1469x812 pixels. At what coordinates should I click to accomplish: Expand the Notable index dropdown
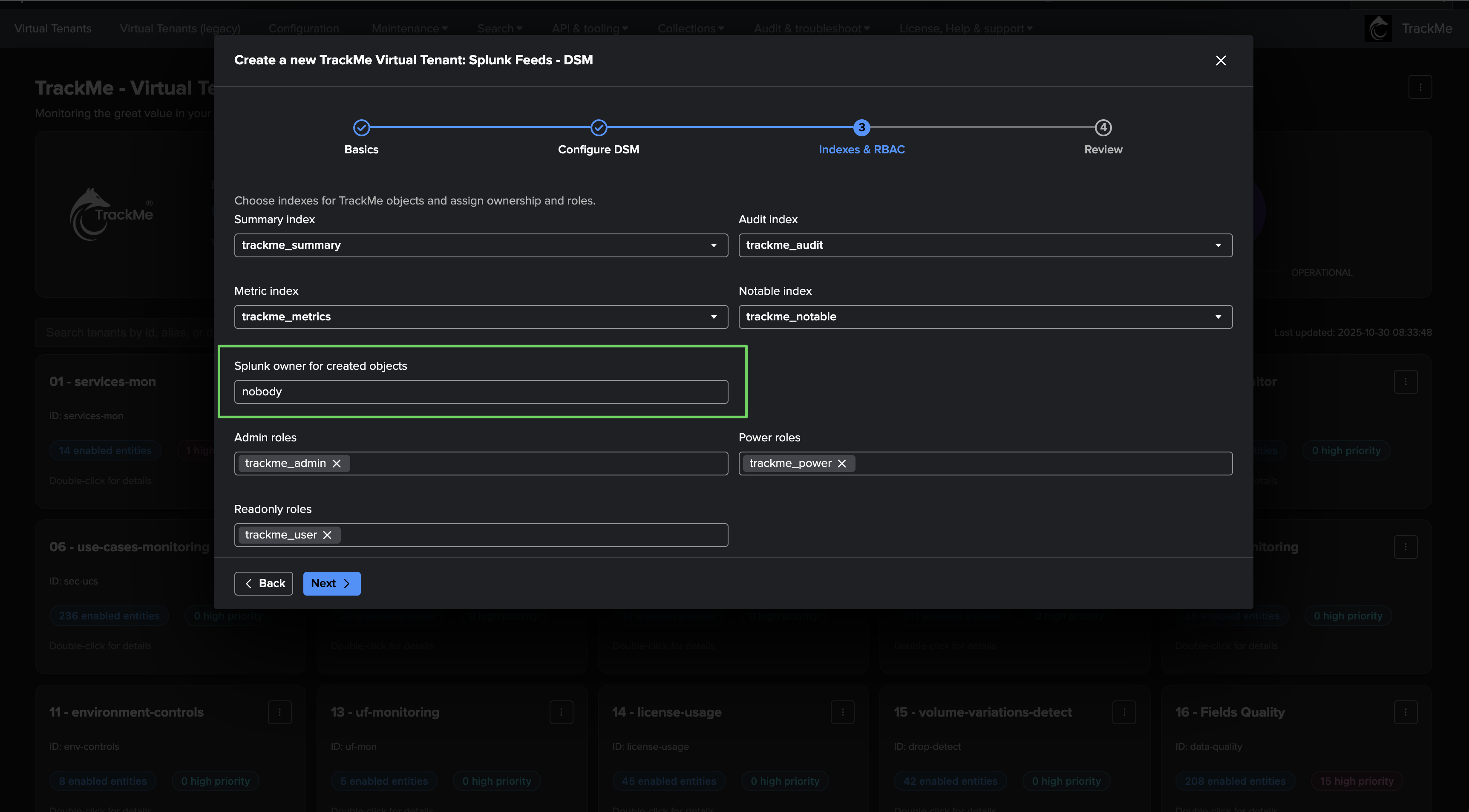pyautogui.click(x=985, y=317)
